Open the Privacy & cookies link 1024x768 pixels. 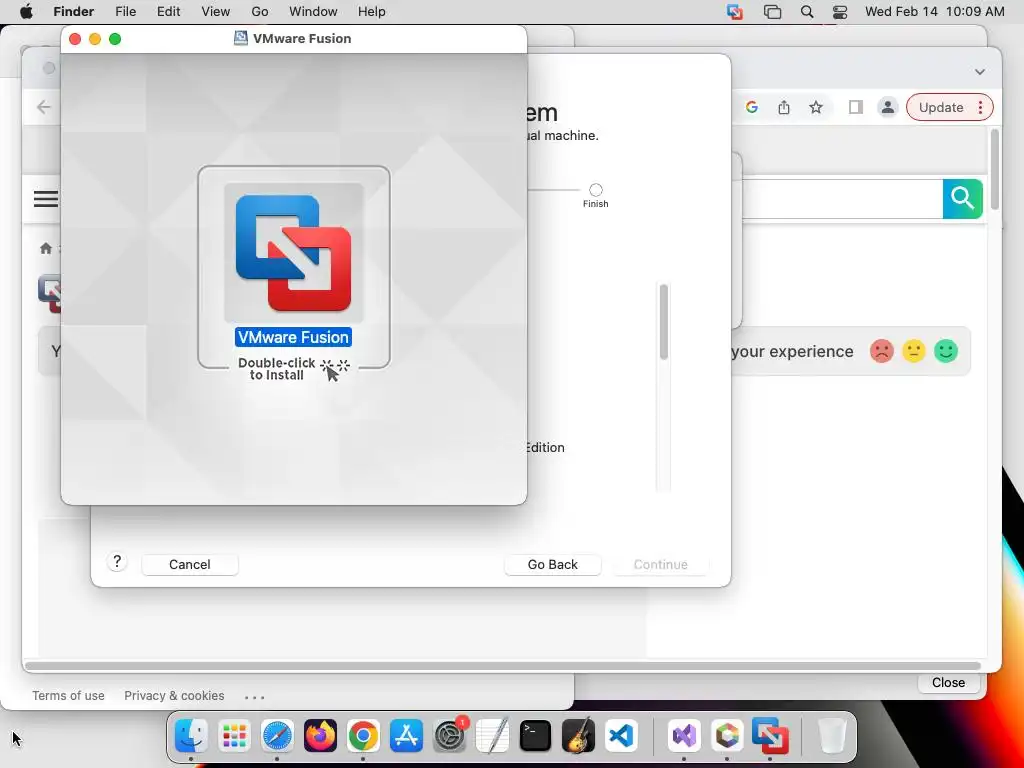(174, 696)
